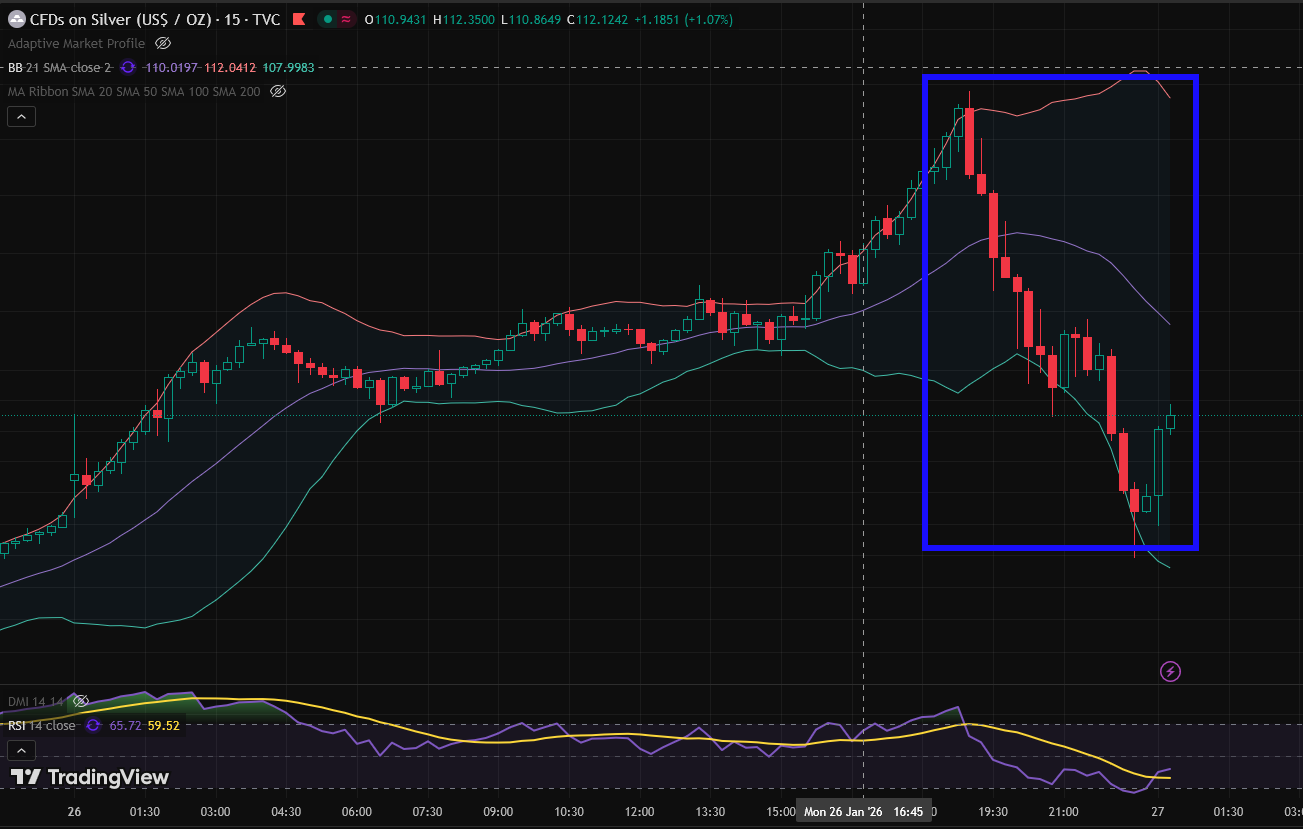Click the green market status dot
The image size is (1303, 829).
point(327,19)
